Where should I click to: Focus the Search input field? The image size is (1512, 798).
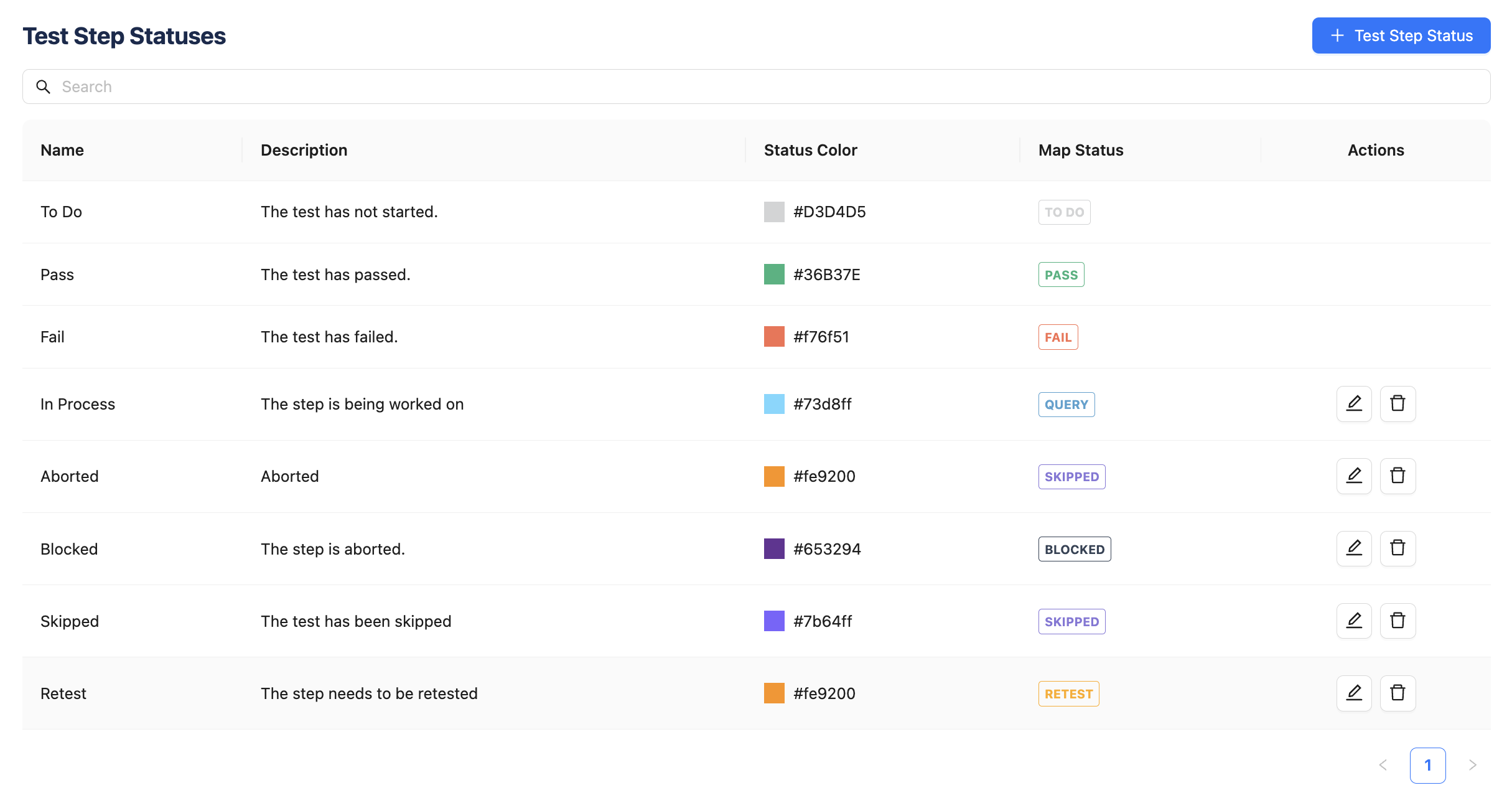pos(756,87)
